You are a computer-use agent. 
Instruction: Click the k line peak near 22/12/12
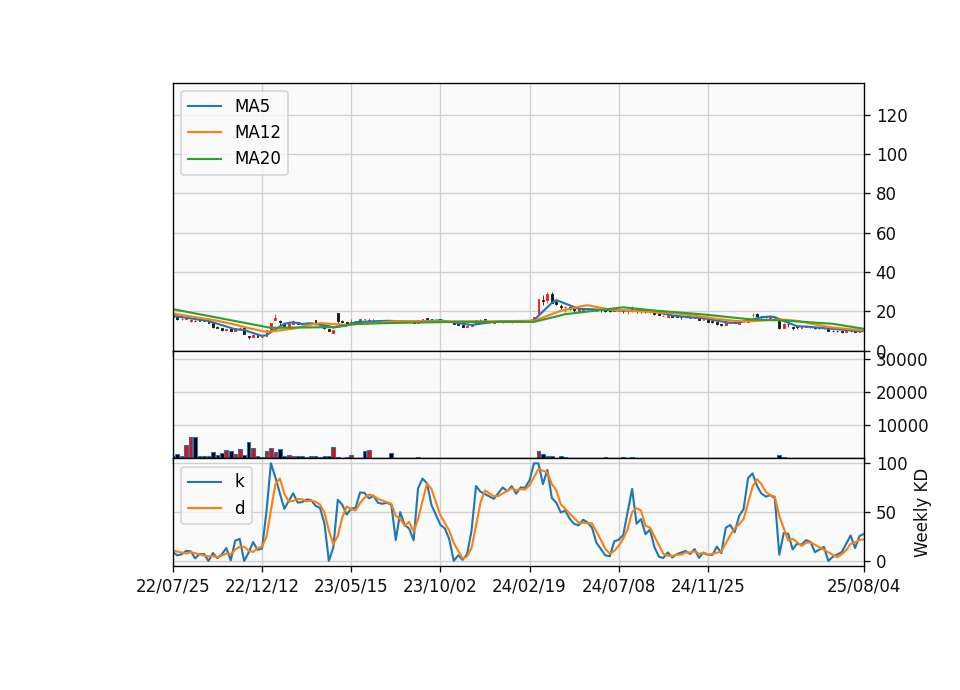271,465
